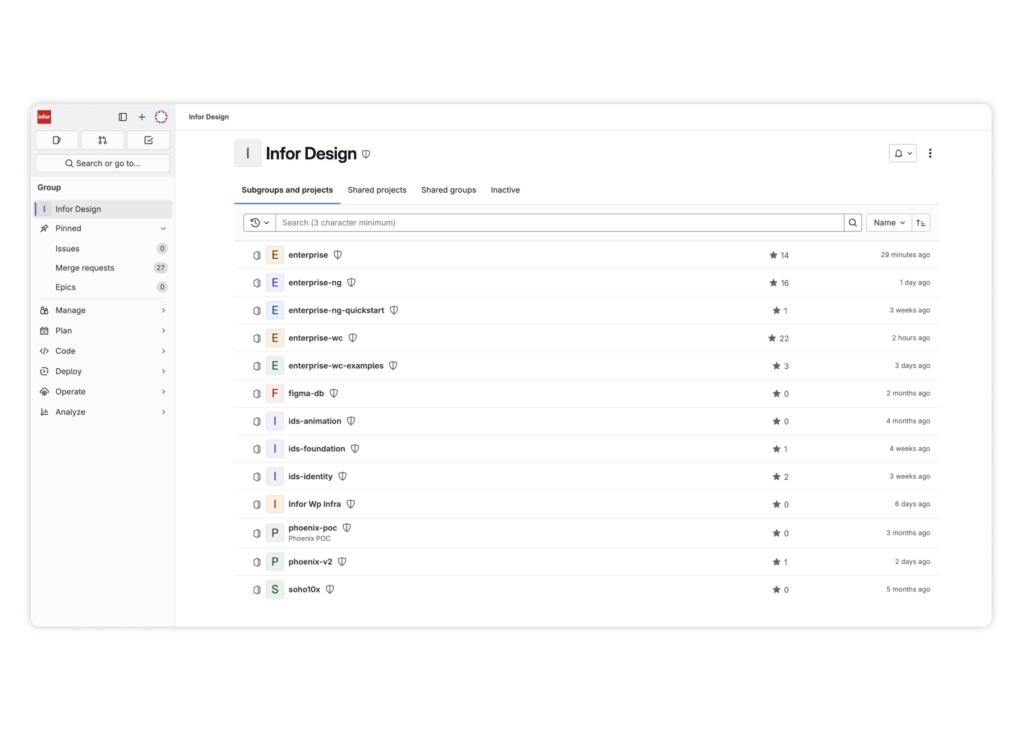Click shield icon beside phoenix-poc
The height and width of the screenshot is (729, 1024).
tap(347, 528)
